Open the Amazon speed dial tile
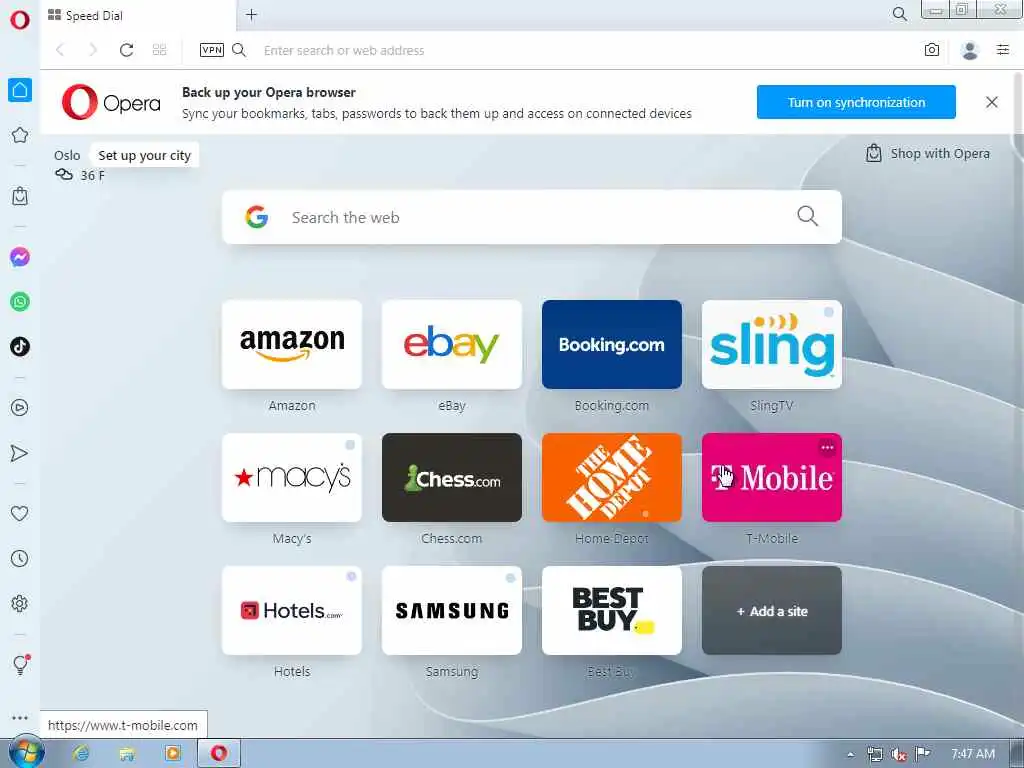This screenshot has height=768, width=1024. pos(292,344)
